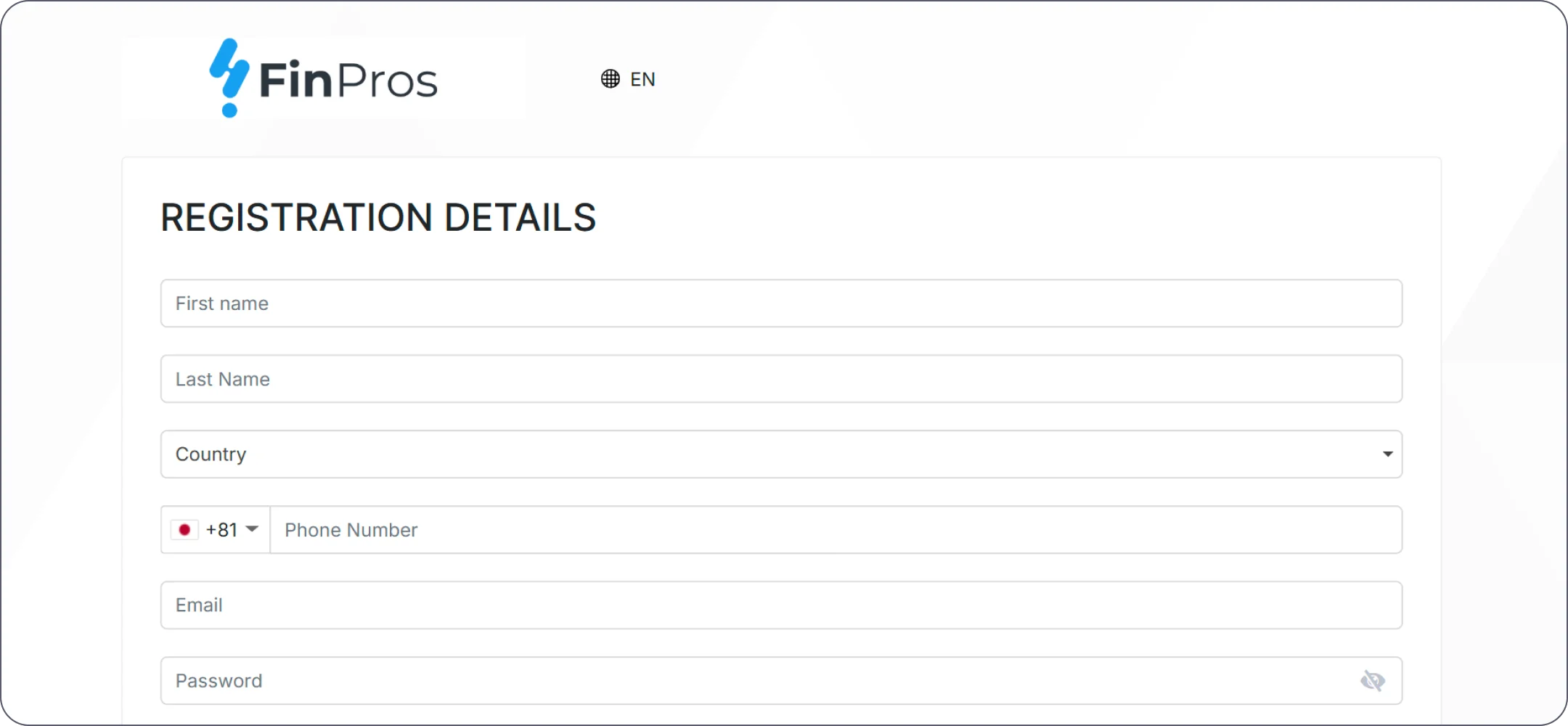Expand the caret beside the +81 code
1568x726 pixels.
(x=252, y=529)
